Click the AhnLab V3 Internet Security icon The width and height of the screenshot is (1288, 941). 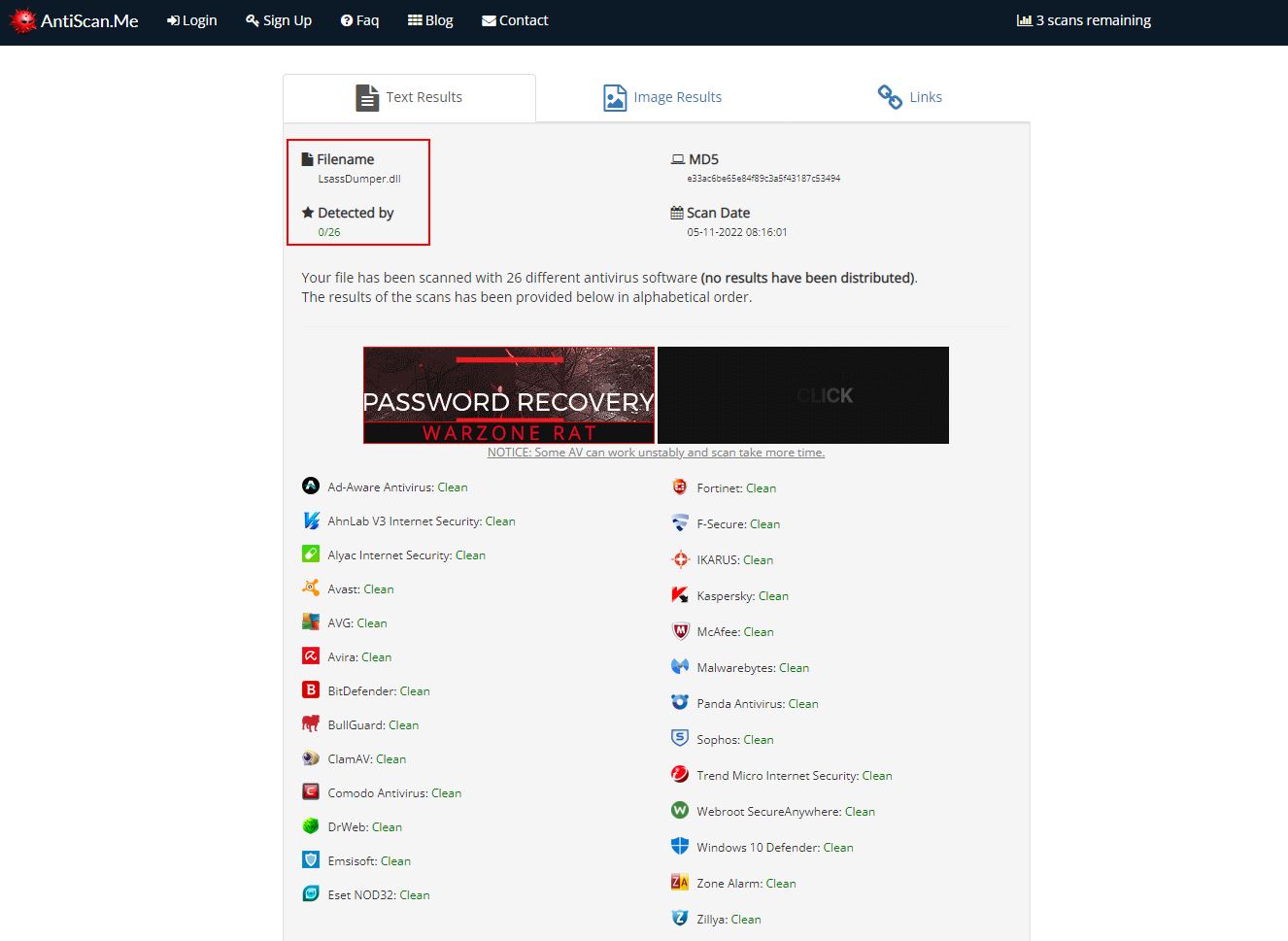click(311, 521)
